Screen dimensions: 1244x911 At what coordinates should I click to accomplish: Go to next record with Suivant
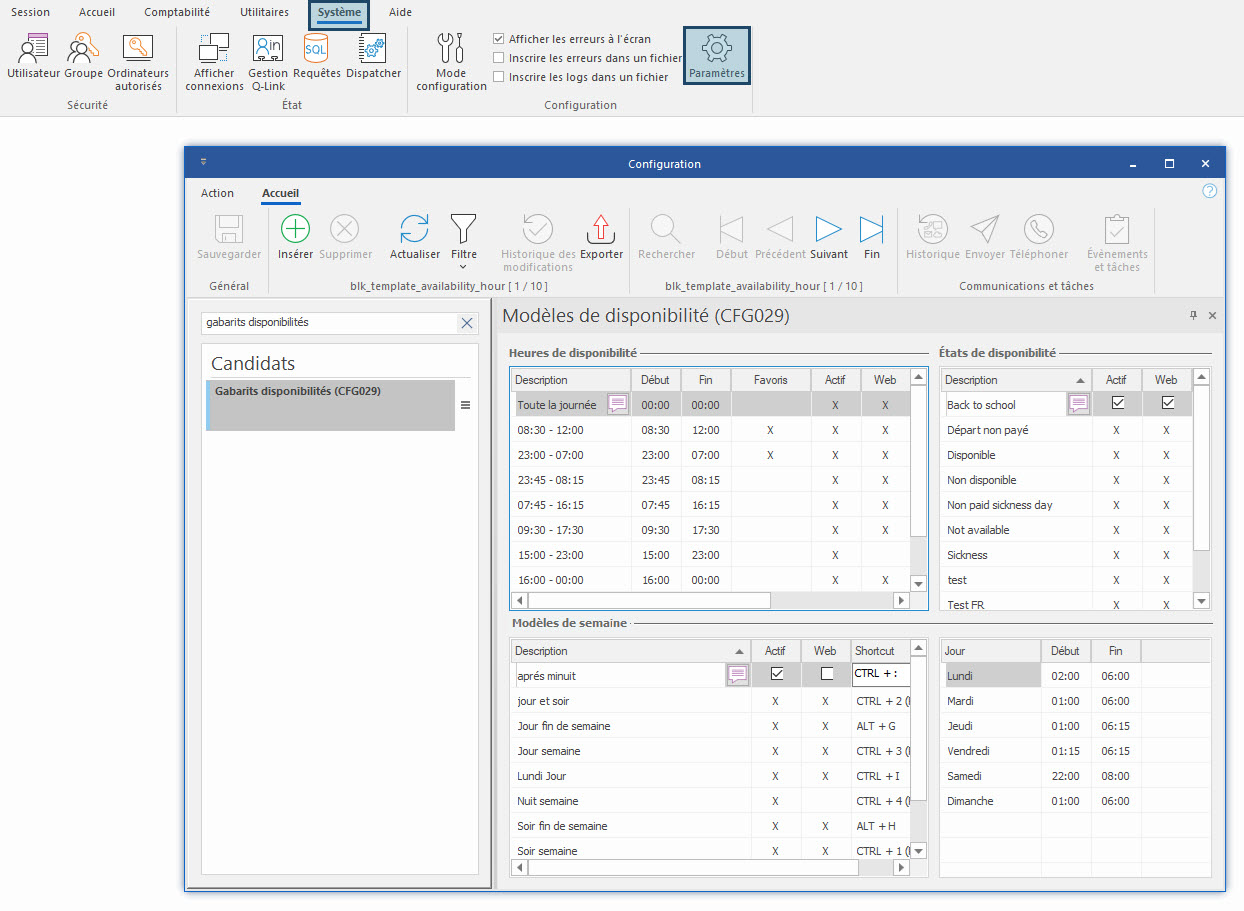[828, 230]
